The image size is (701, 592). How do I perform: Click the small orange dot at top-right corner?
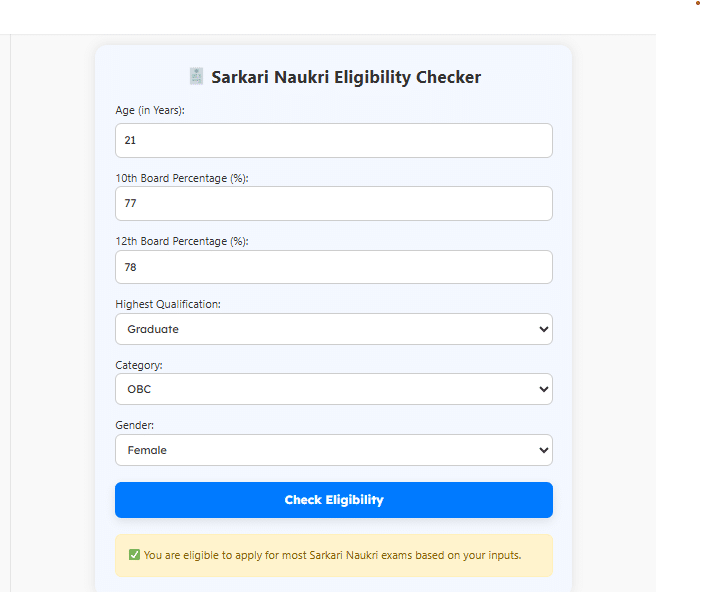click(698, 3)
